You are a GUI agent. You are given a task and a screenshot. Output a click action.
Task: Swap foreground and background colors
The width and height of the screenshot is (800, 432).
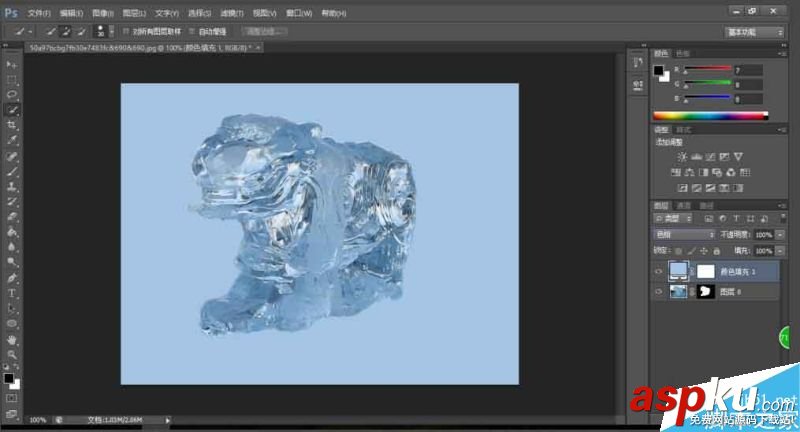coord(16,367)
